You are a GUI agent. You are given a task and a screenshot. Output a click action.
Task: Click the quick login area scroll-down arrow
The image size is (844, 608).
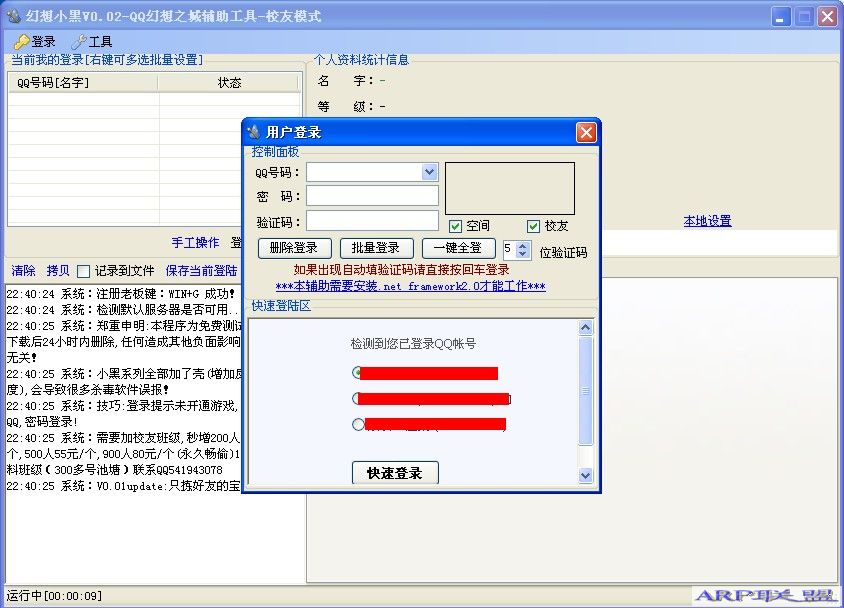pos(586,475)
